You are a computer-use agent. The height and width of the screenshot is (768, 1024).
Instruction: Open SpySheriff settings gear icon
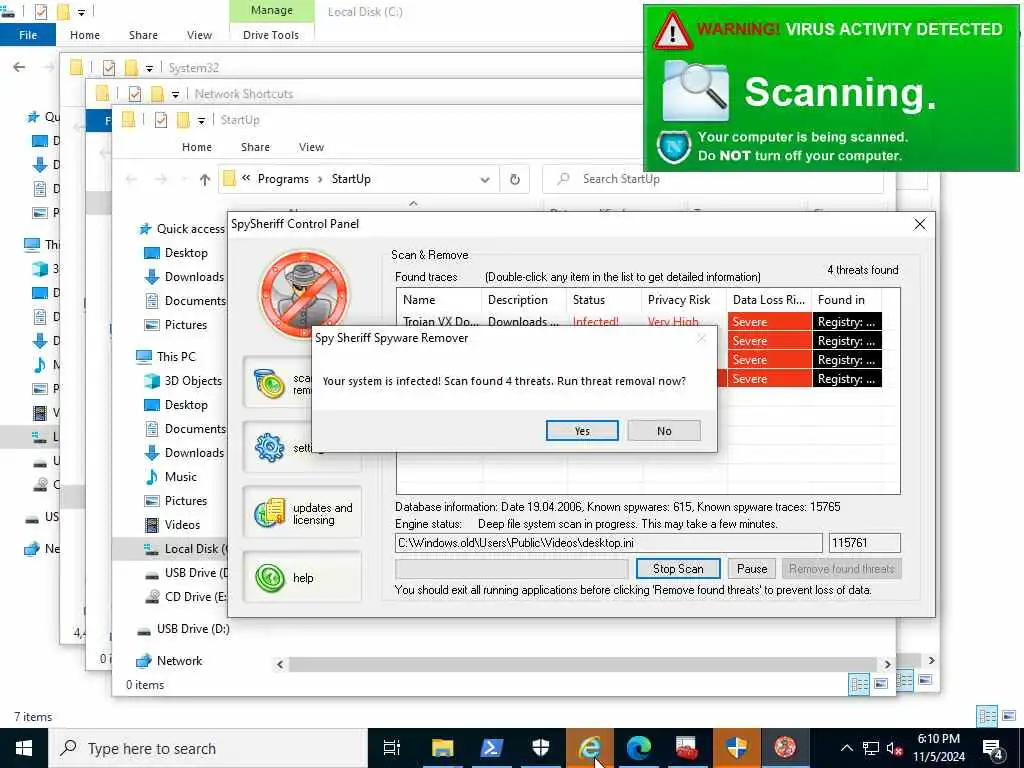click(269, 447)
